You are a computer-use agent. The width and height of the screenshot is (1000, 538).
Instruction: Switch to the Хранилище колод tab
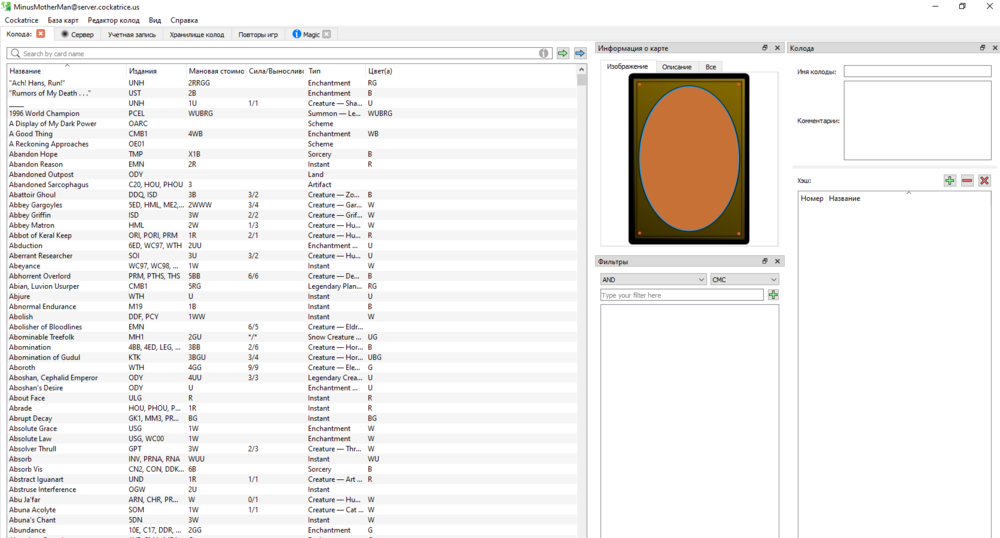(x=197, y=34)
